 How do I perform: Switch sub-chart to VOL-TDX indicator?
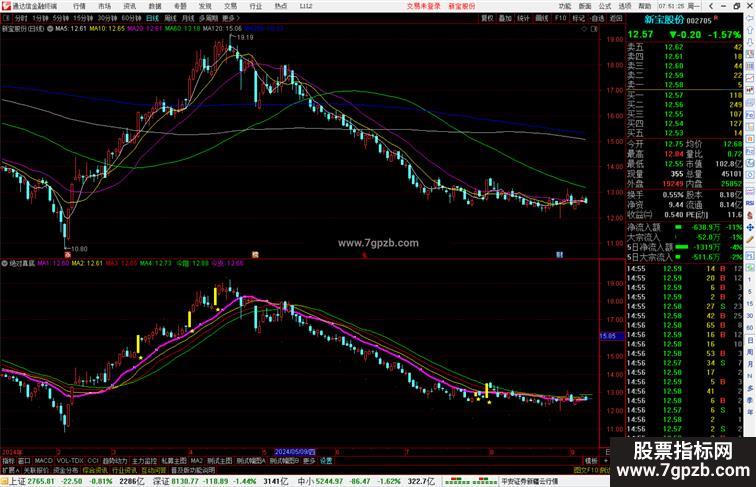tap(70, 460)
